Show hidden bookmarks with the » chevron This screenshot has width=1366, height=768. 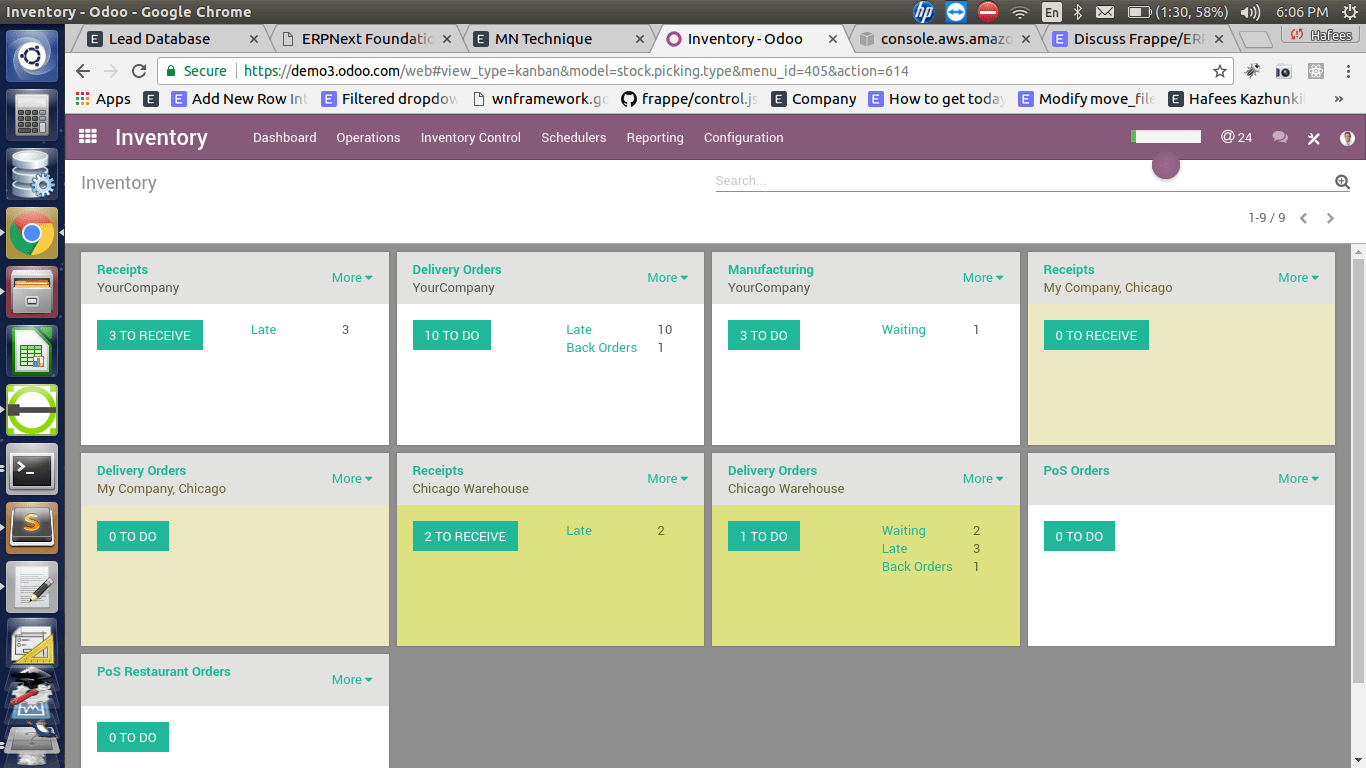(x=1339, y=99)
